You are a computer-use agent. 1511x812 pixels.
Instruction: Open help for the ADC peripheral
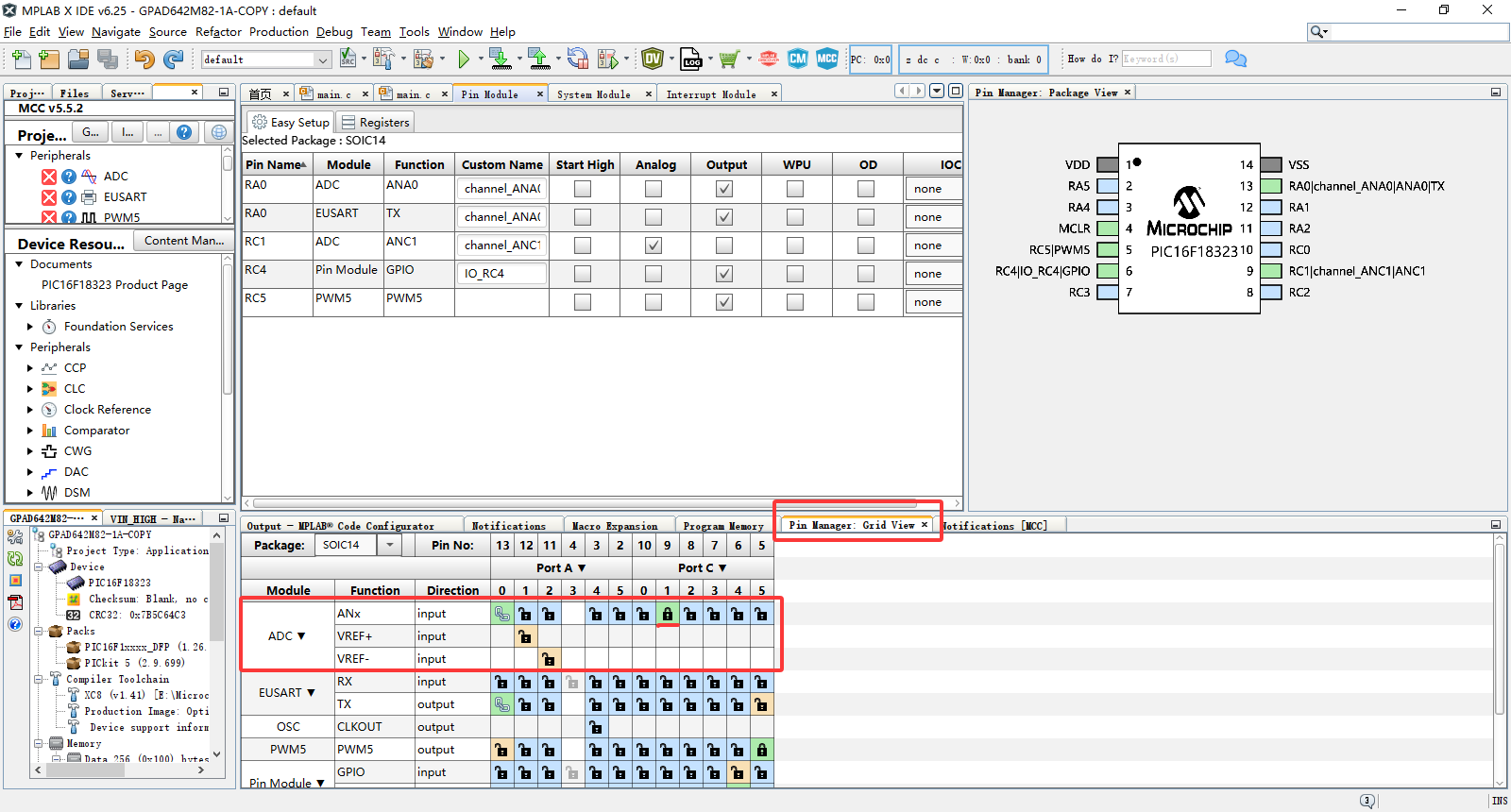pyautogui.click(x=69, y=177)
